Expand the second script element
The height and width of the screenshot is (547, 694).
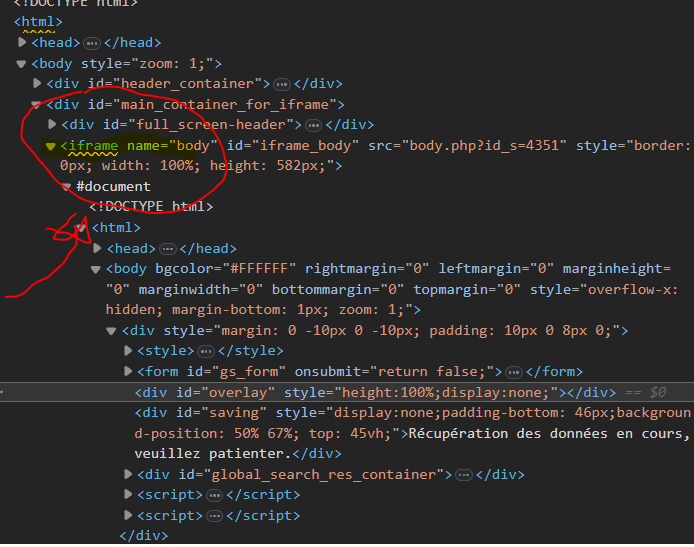[x=128, y=515]
